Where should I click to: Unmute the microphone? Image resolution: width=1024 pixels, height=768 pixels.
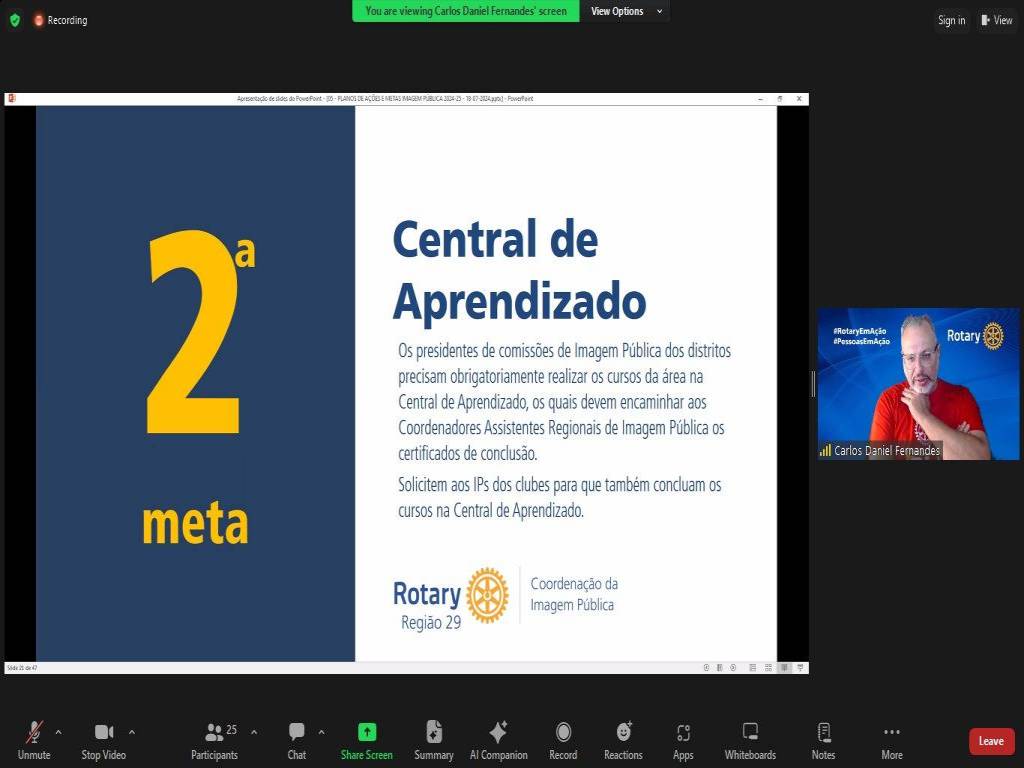point(34,740)
